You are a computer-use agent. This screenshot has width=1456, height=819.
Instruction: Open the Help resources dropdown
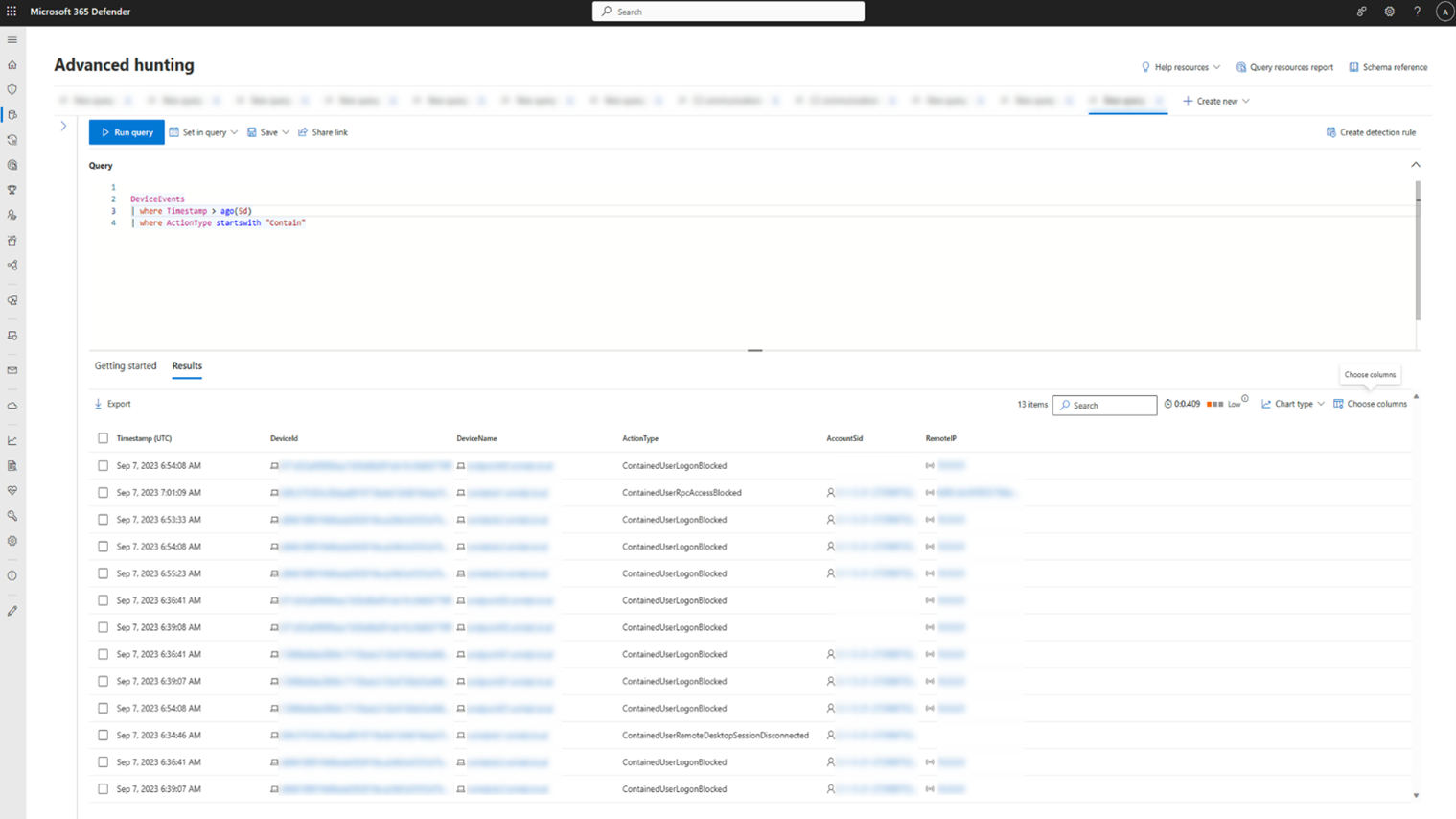[1179, 67]
